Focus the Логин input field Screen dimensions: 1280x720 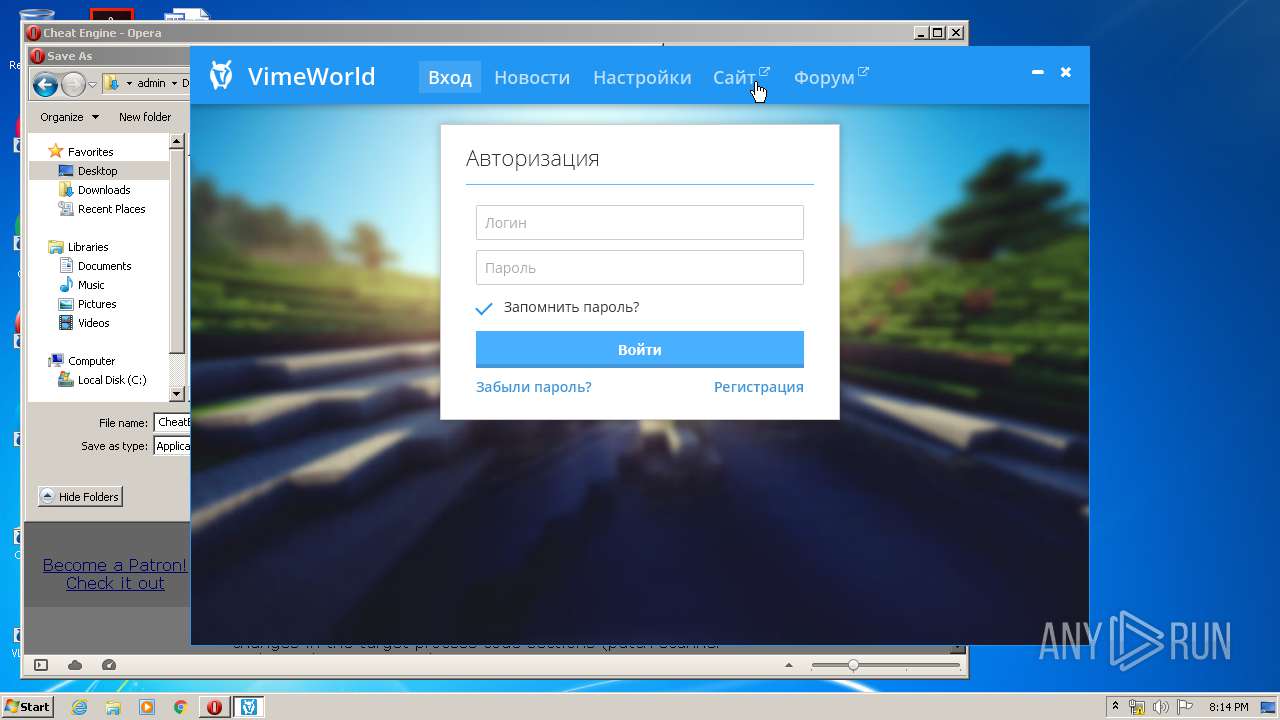click(x=640, y=223)
